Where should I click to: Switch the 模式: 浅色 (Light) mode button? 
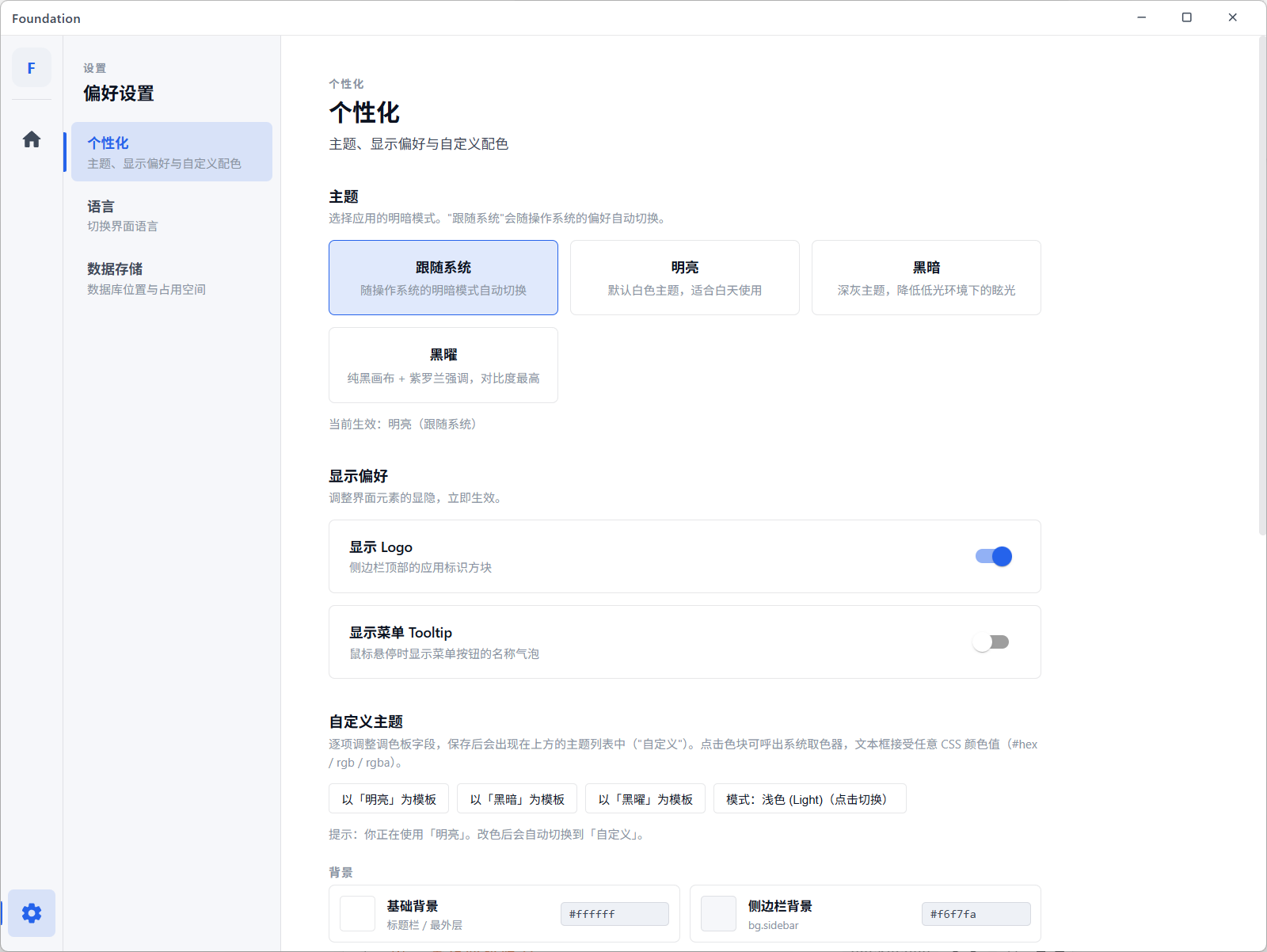tap(810, 799)
